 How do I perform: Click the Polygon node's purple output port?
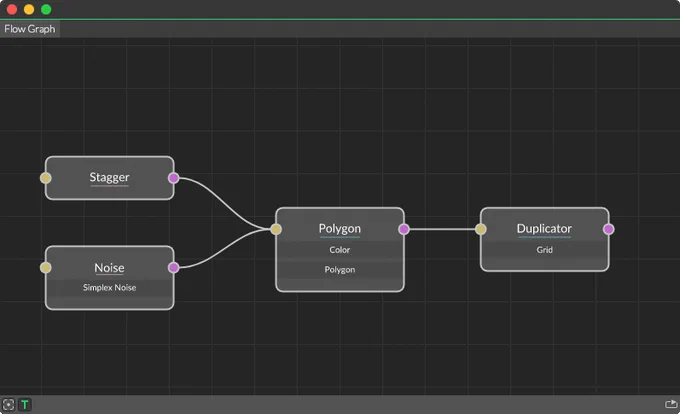[x=404, y=229]
